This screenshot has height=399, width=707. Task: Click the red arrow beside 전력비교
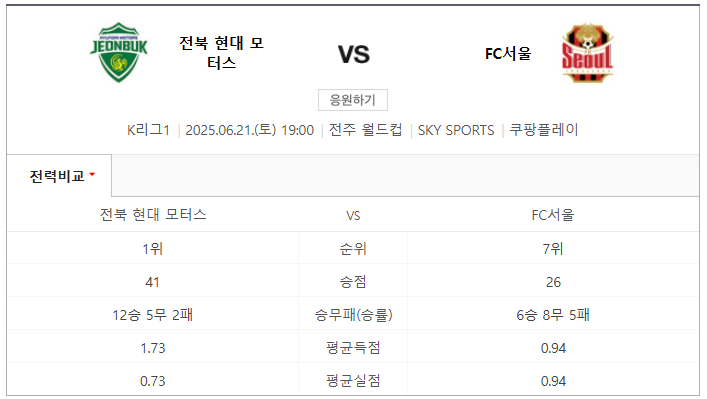coord(92,174)
